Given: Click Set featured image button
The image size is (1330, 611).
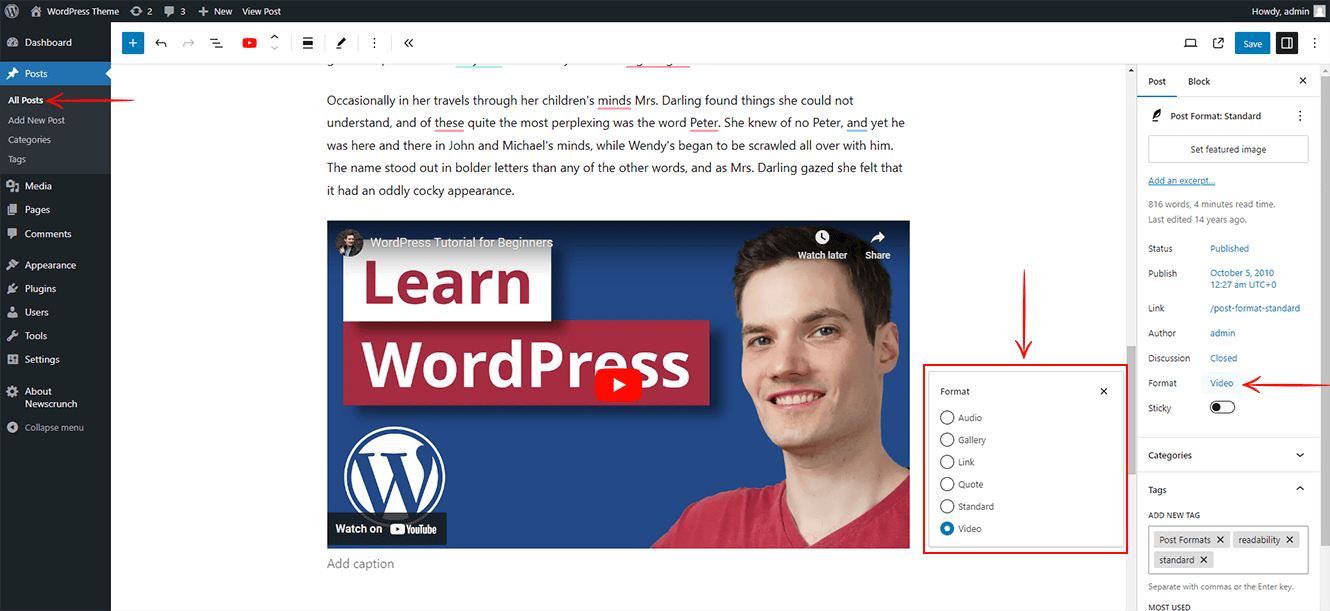Looking at the screenshot, I should (1228, 149).
